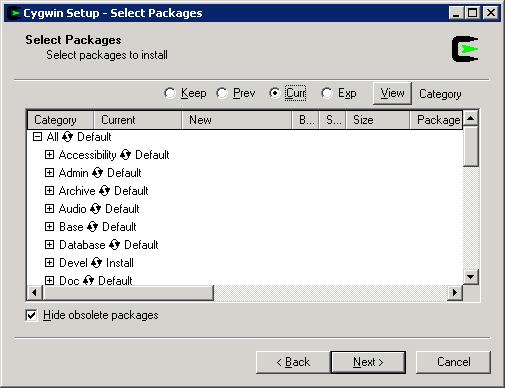Click the cycle icon beside Devel
The width and height of the screenshot is (505, 388).
pyautogui.click(x=96, y=263)
